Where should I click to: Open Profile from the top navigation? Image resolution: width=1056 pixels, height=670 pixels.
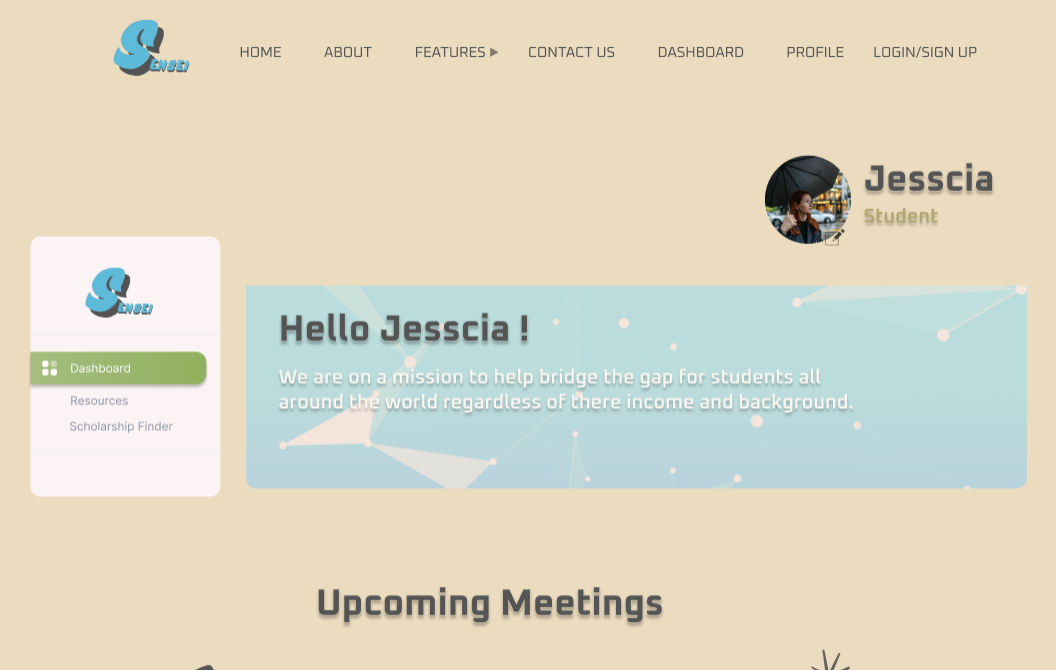[815, 53]
